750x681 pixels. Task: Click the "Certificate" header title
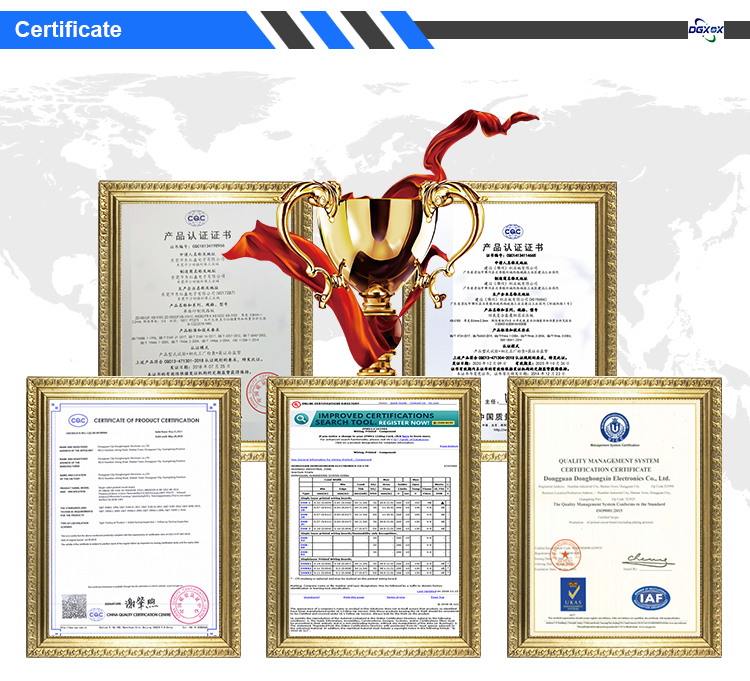click(x=68, y=29)
